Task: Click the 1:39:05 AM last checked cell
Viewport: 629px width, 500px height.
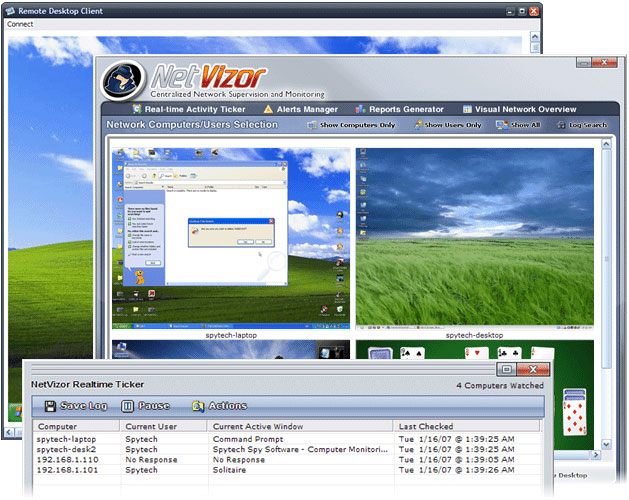Action: pyautogui.click(x=457, y=459)
